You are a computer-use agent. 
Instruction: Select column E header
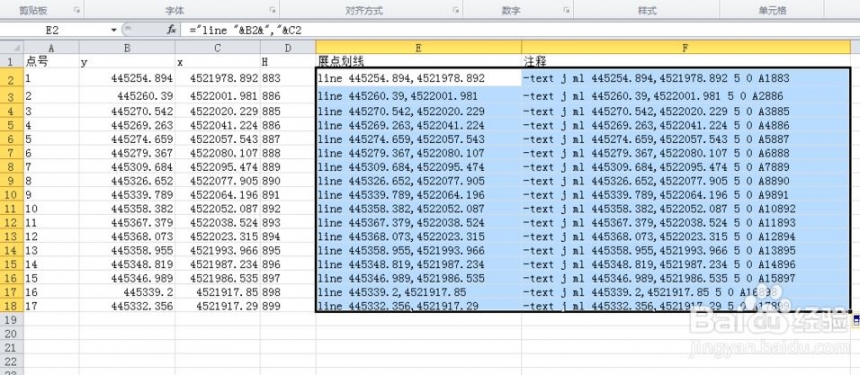click(x=418, y=47)
